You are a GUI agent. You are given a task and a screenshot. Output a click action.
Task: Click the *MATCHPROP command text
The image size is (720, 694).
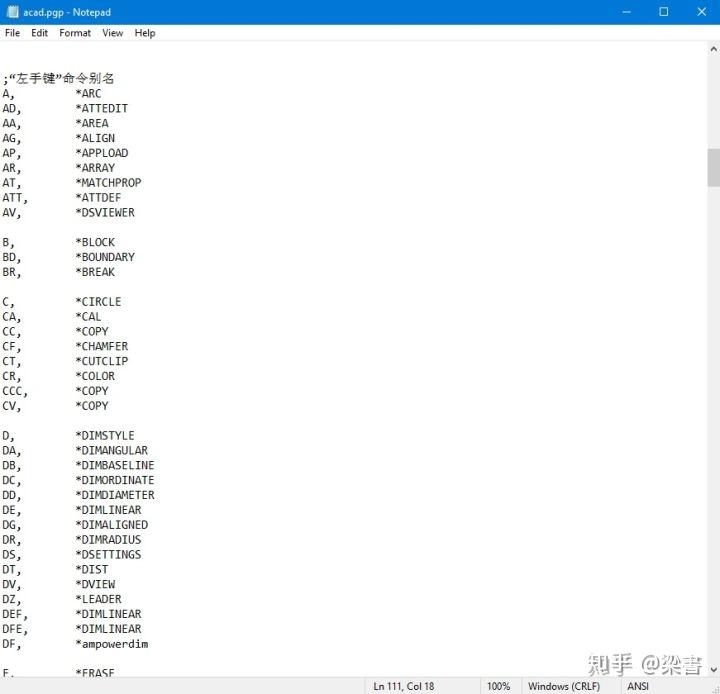tap(108, 183)
